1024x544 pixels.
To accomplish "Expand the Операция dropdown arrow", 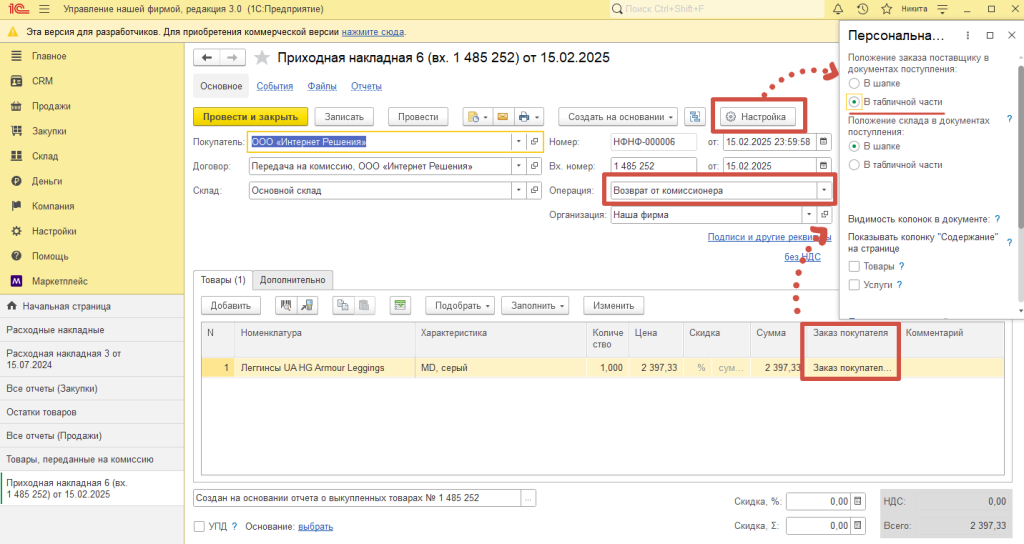I will [x=824, y=190].
